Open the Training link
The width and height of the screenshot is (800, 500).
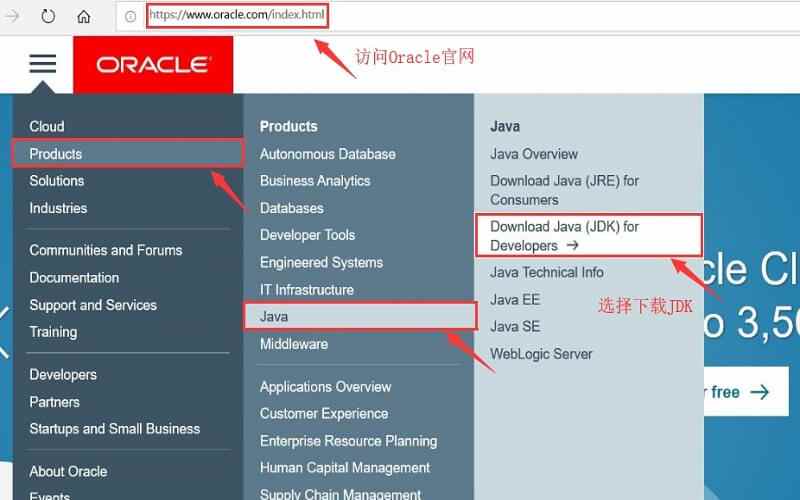pyautogui.click(x=53, y=332)
